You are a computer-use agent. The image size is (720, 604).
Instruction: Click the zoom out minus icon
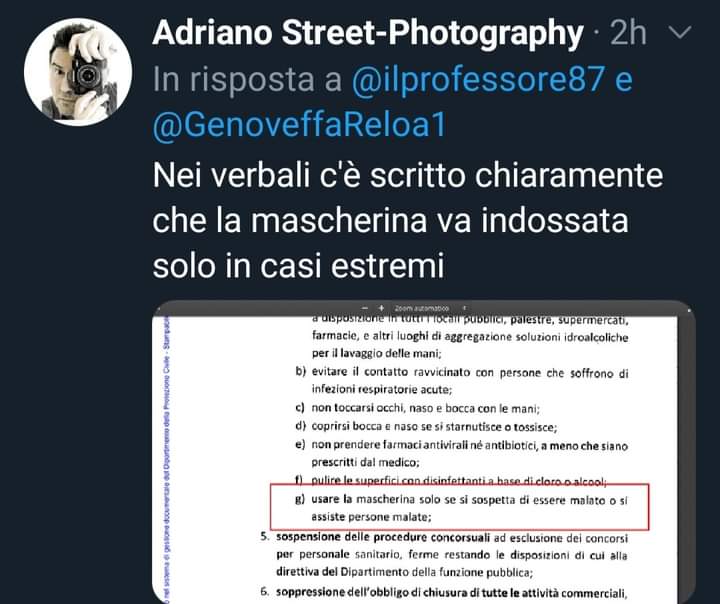tap(365, 308)
